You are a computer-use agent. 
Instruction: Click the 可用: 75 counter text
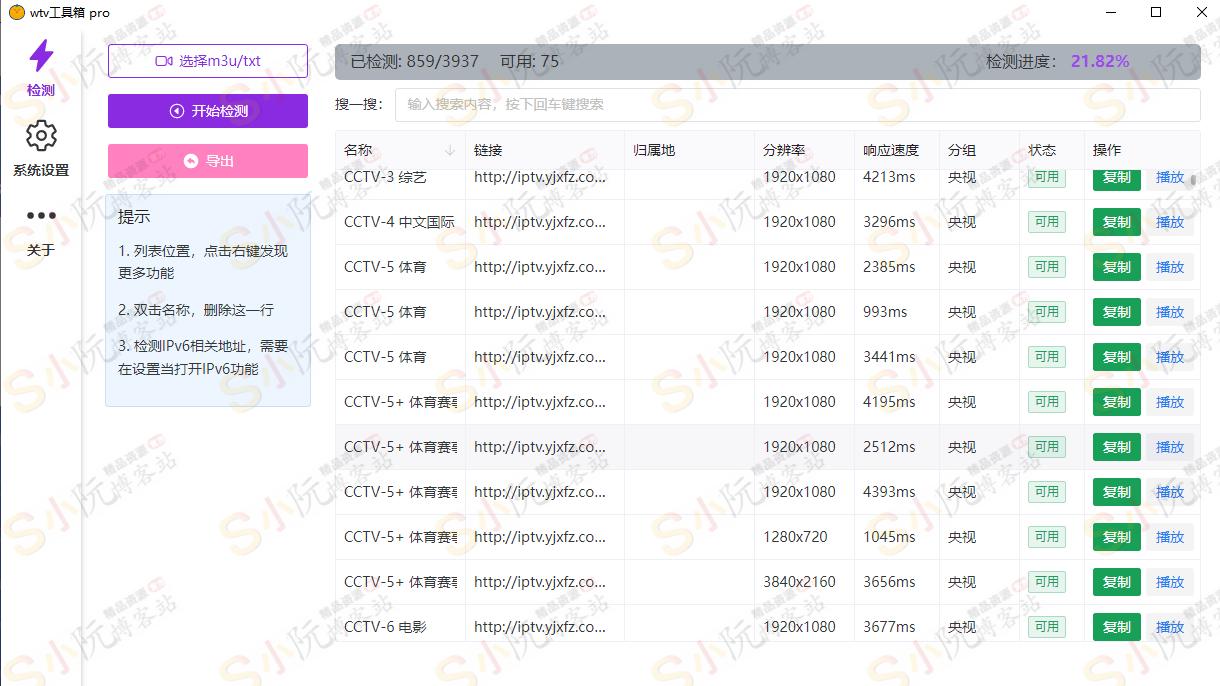530,61
